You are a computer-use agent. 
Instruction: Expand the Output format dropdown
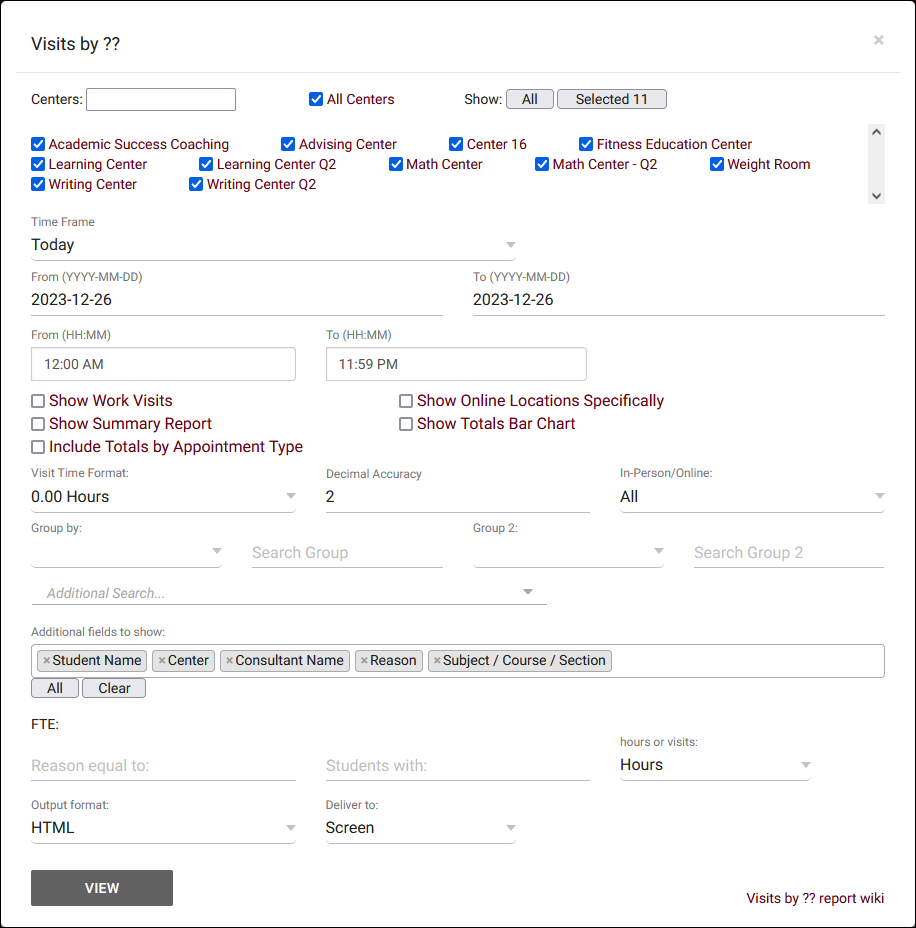point(163,828)
